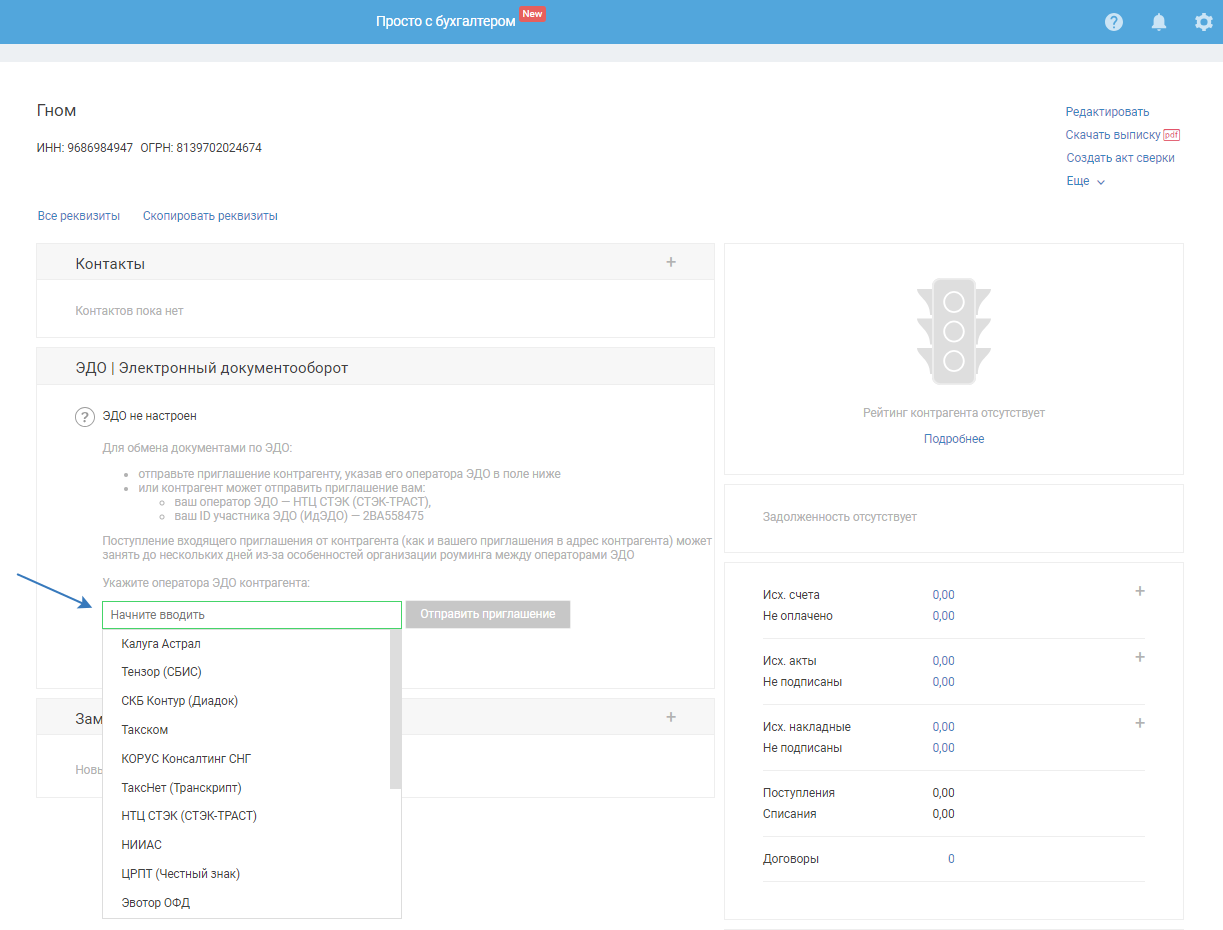Click Редактировать link
The width and height of the screenshot is (1223, 930).
point(1108,112)
